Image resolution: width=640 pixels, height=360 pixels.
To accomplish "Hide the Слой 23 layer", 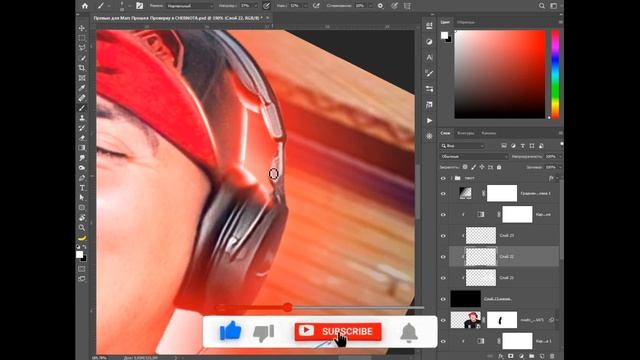I will pyautogui.click(x=443, y=236).
